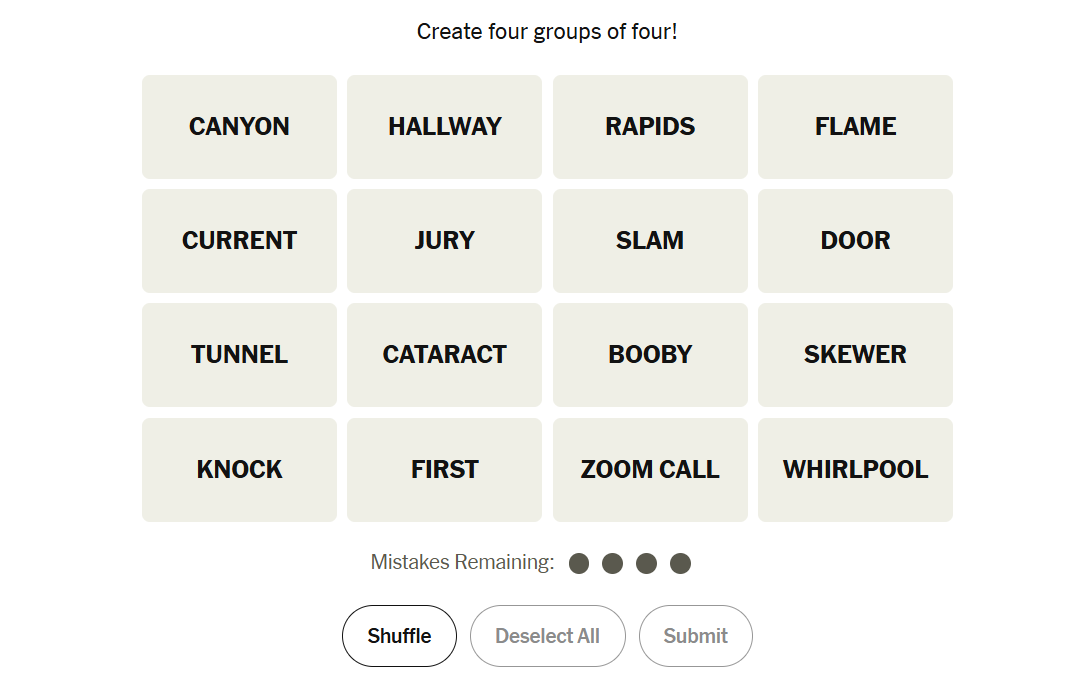Select the SLAM tile
This screenshot has width=1091, height=699.
click(650, 241)
